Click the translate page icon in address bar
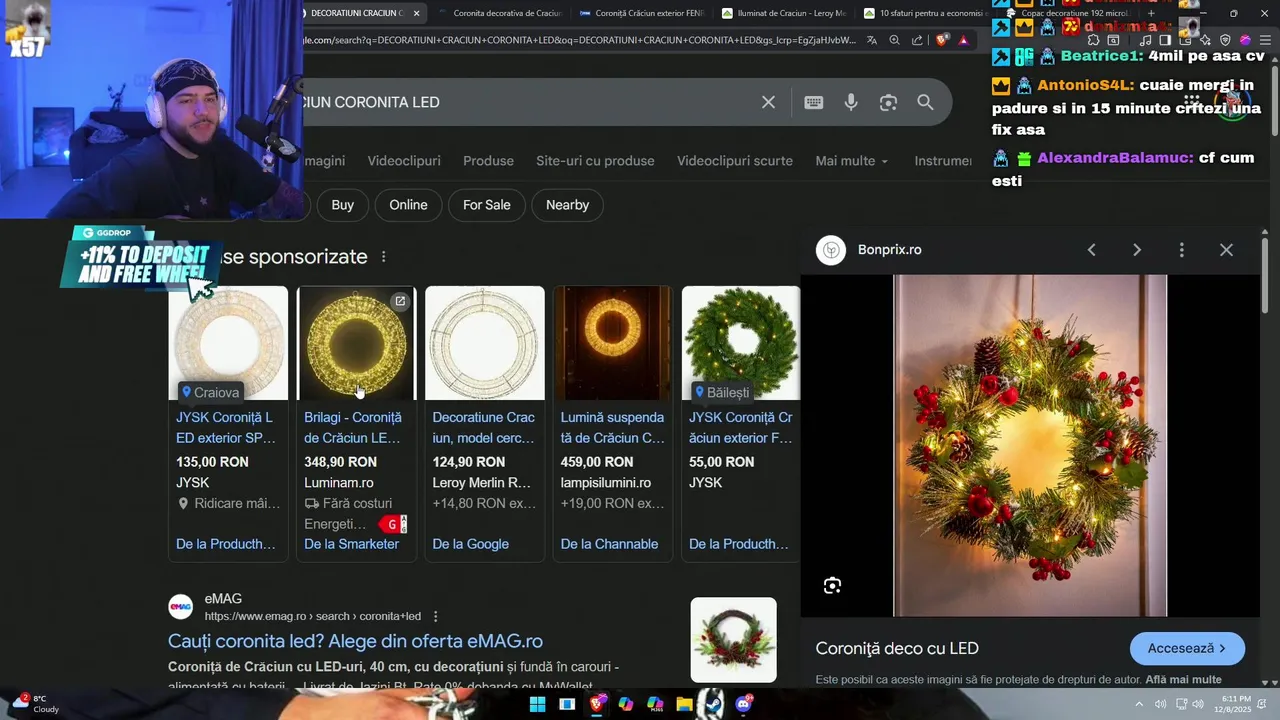This screenshot has height=720, width=1280. click(872, 41)
